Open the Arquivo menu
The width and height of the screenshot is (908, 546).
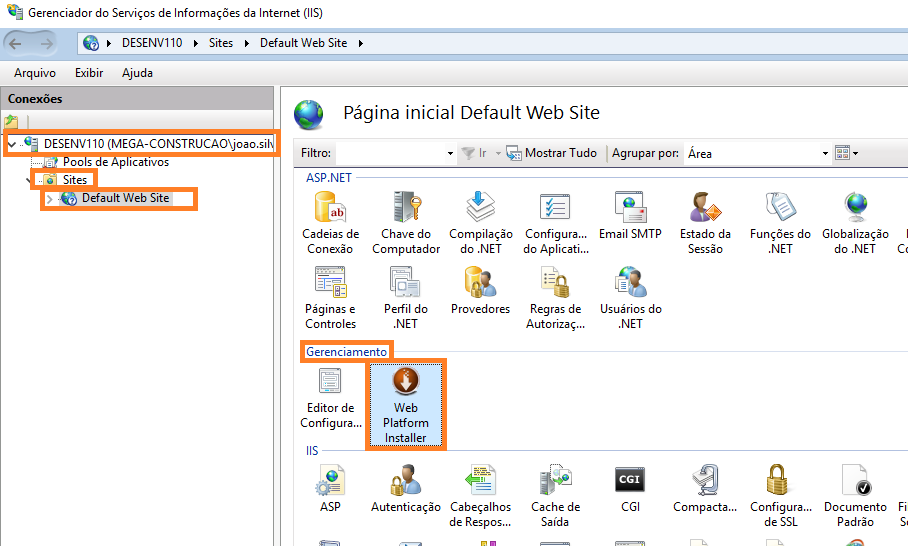pos(35,73)
